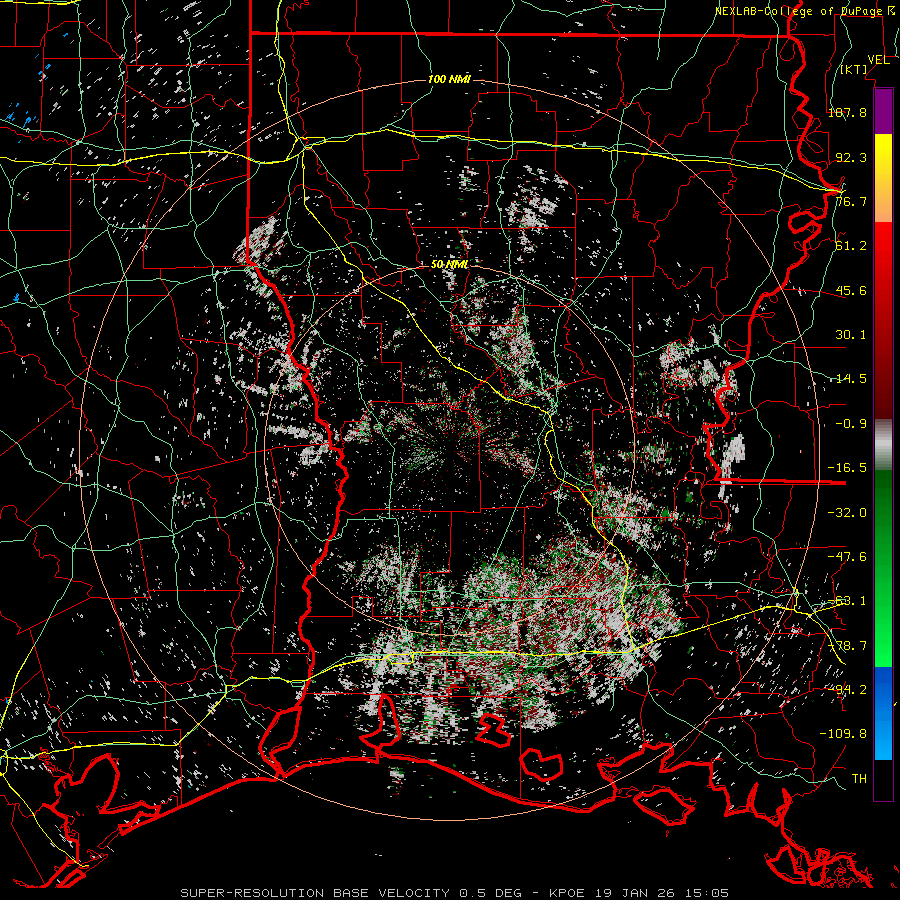Select the 14.5 velocity scale value

(x=851, y=379)
